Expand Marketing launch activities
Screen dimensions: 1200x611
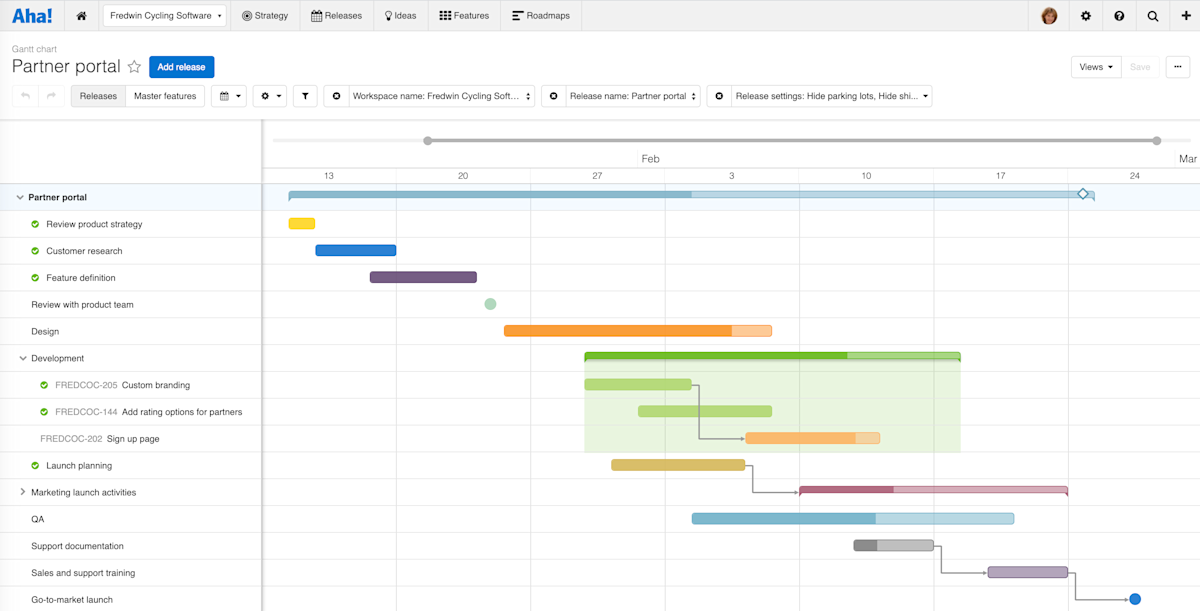[x=22, y=492]
